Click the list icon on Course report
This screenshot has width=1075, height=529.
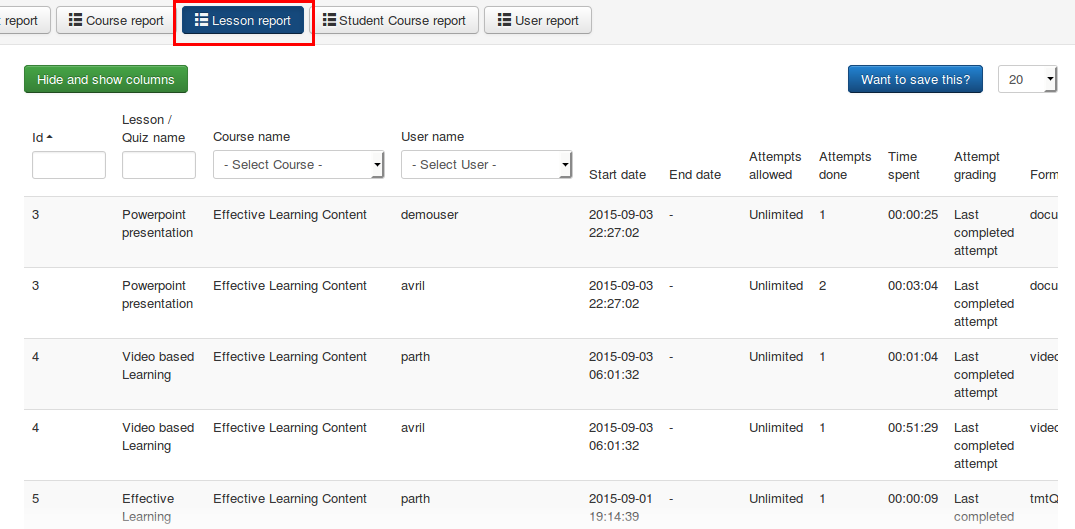pos(75,21)
